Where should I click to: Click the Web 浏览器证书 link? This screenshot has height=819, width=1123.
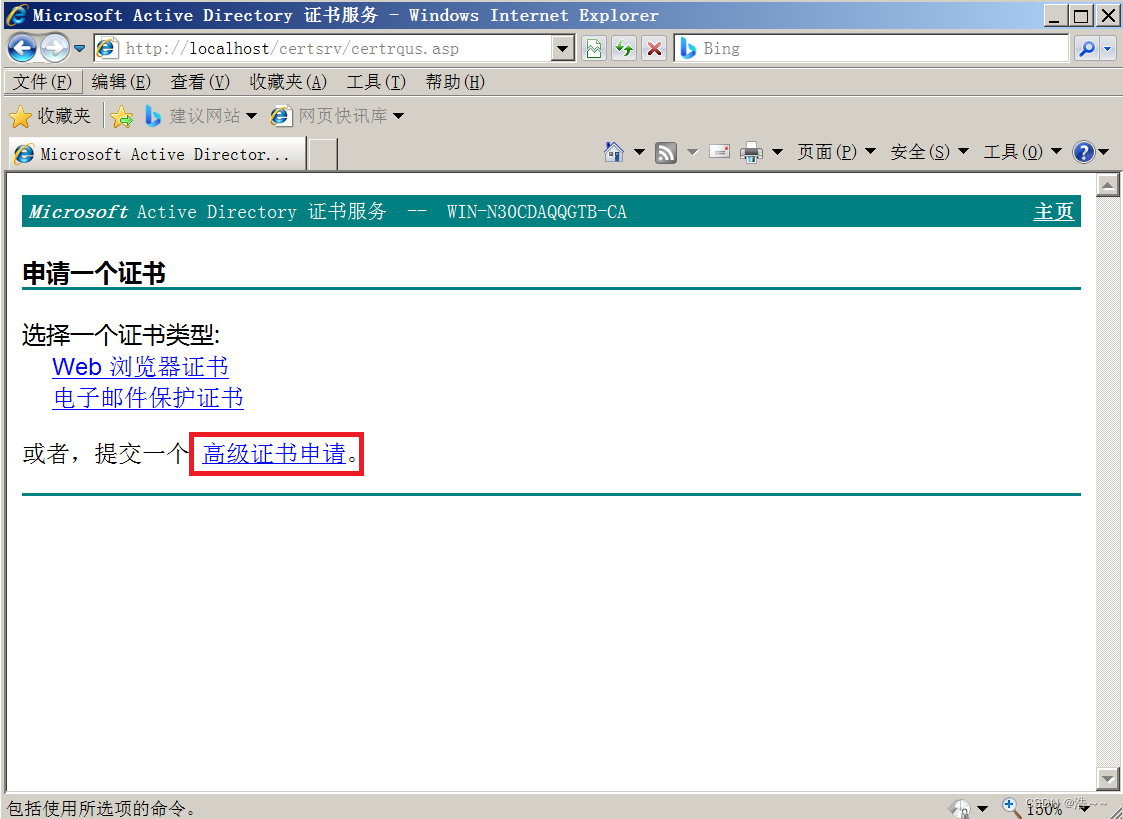pyautogui.click(x=140, y=367)
